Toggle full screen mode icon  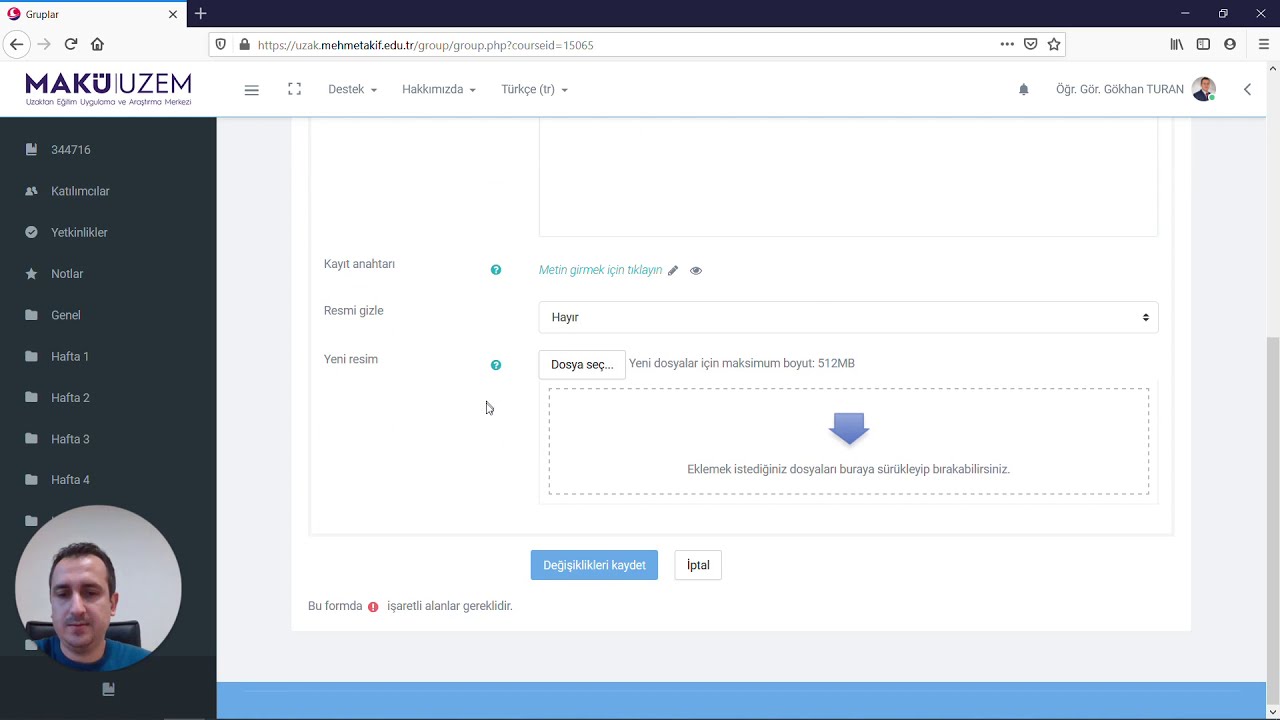(x=294, y=89)
